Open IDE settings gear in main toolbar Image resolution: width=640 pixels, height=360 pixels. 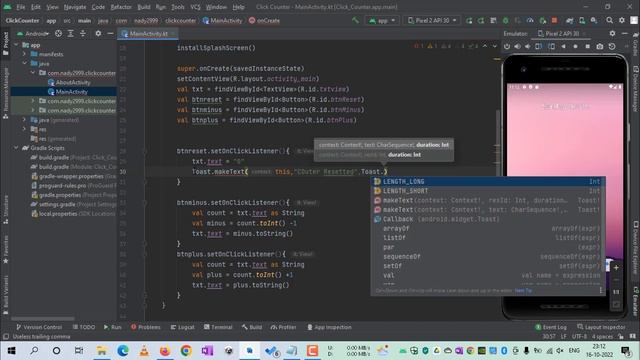(622, 20)
